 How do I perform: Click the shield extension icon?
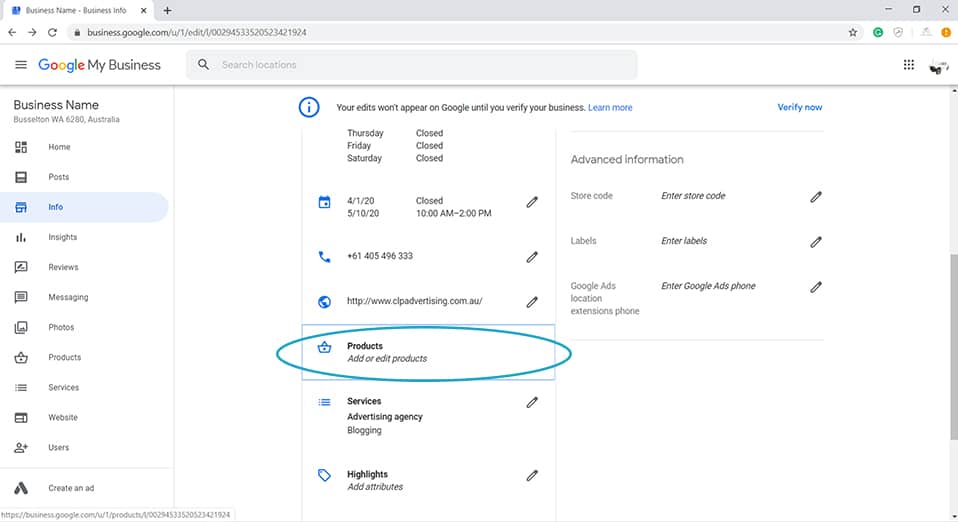tap(898, 32)
